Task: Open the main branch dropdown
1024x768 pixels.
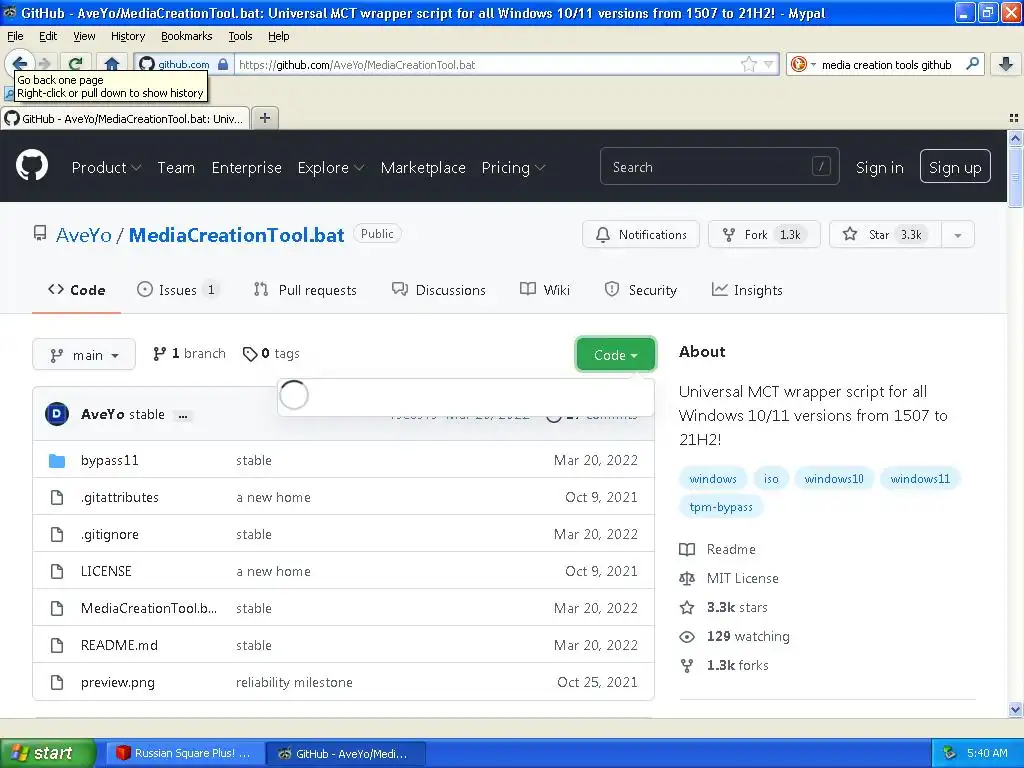Action: [x=84, y=355]
